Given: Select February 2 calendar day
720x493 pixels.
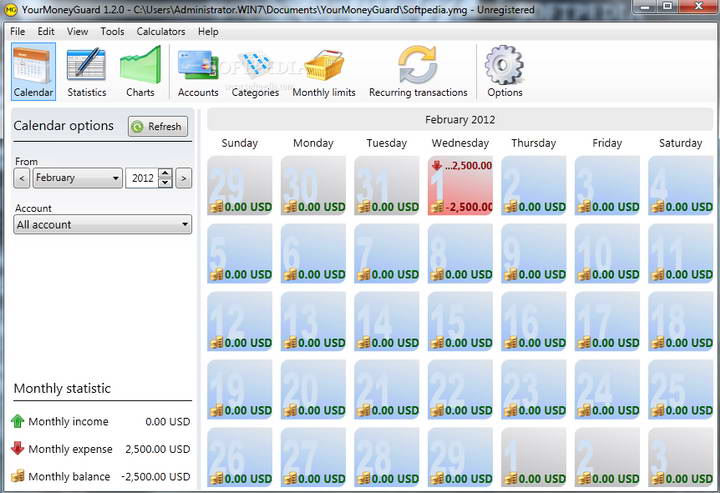Looking at the screenshot, I should point(534,185).
